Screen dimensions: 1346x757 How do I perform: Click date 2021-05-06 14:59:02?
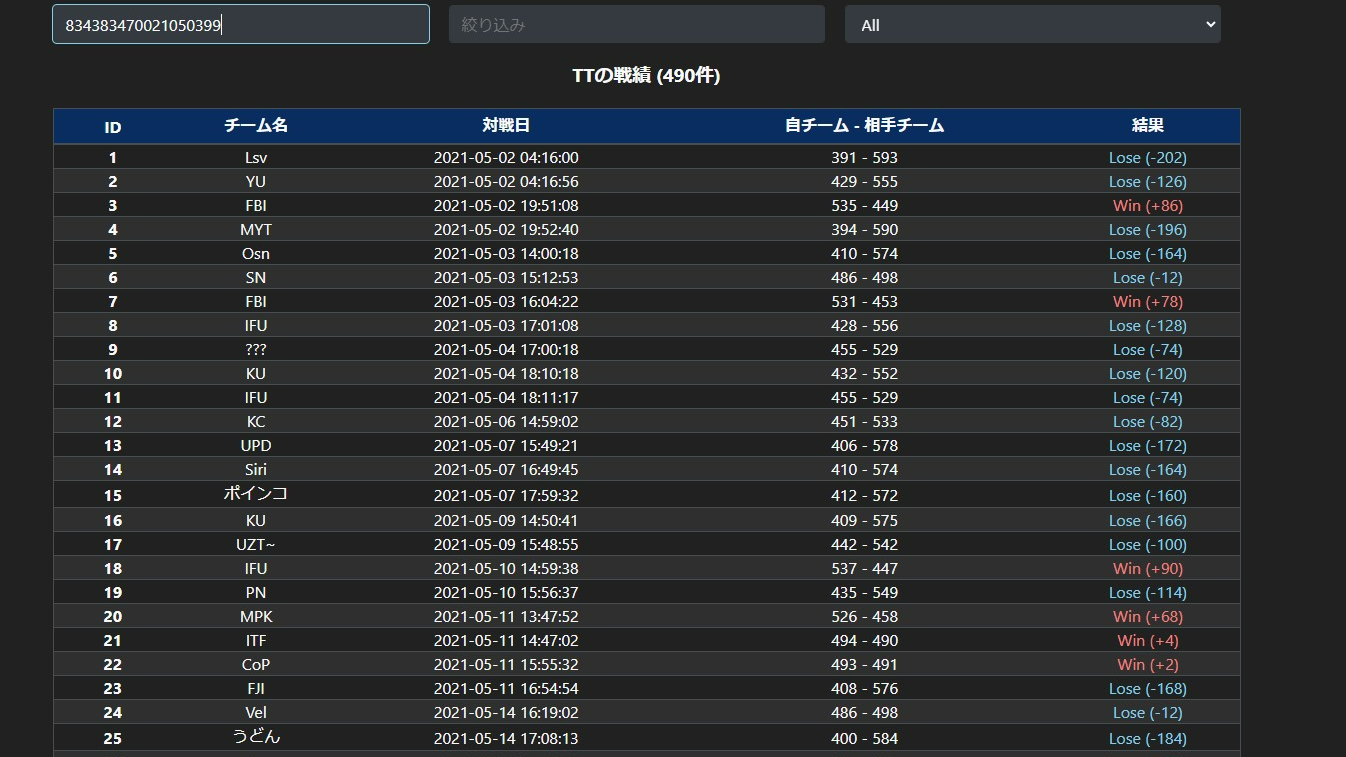[x=506, y=421]
